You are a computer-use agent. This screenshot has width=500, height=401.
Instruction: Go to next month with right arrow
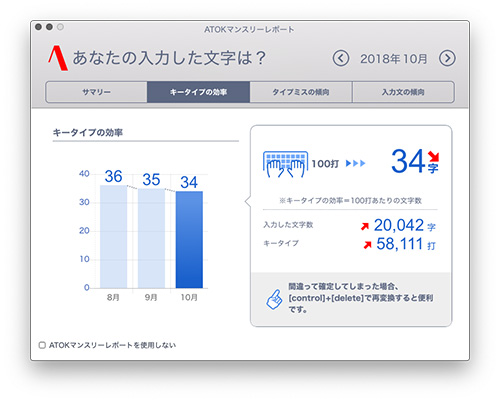point(447,58)
